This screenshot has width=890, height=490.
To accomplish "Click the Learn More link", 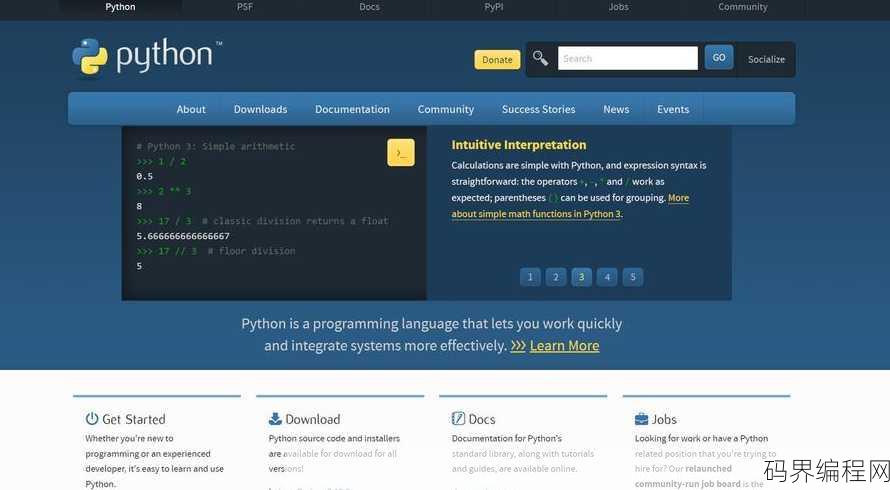I will point(564,346).
